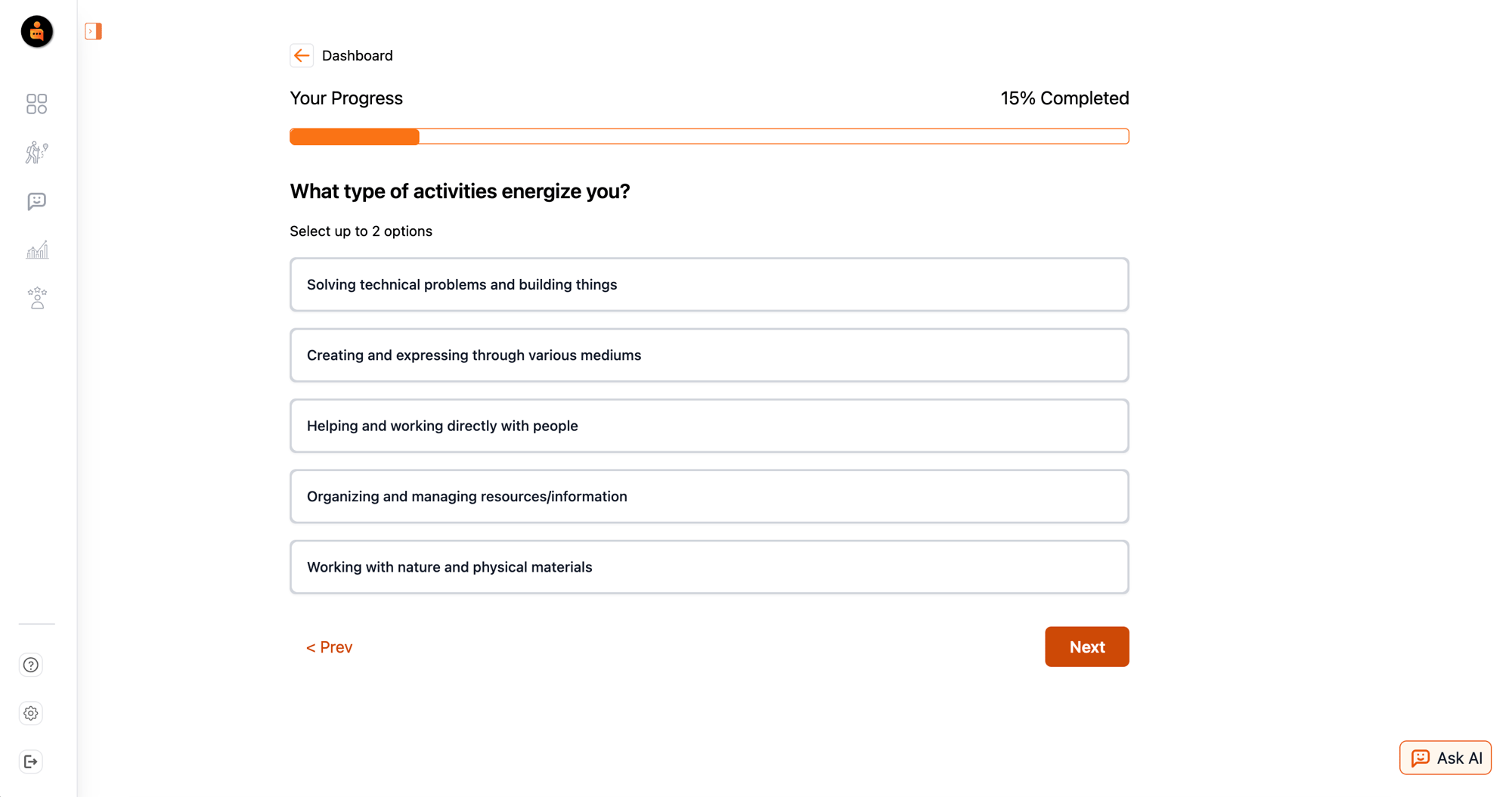Expand the sidebar panel toggle
This screenshot has height=797, width=1512.
[93, 32]
